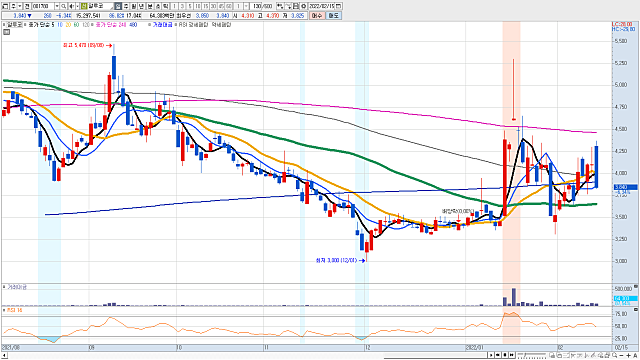Switch to minute chart period (분)

click(x=150, y=6)
